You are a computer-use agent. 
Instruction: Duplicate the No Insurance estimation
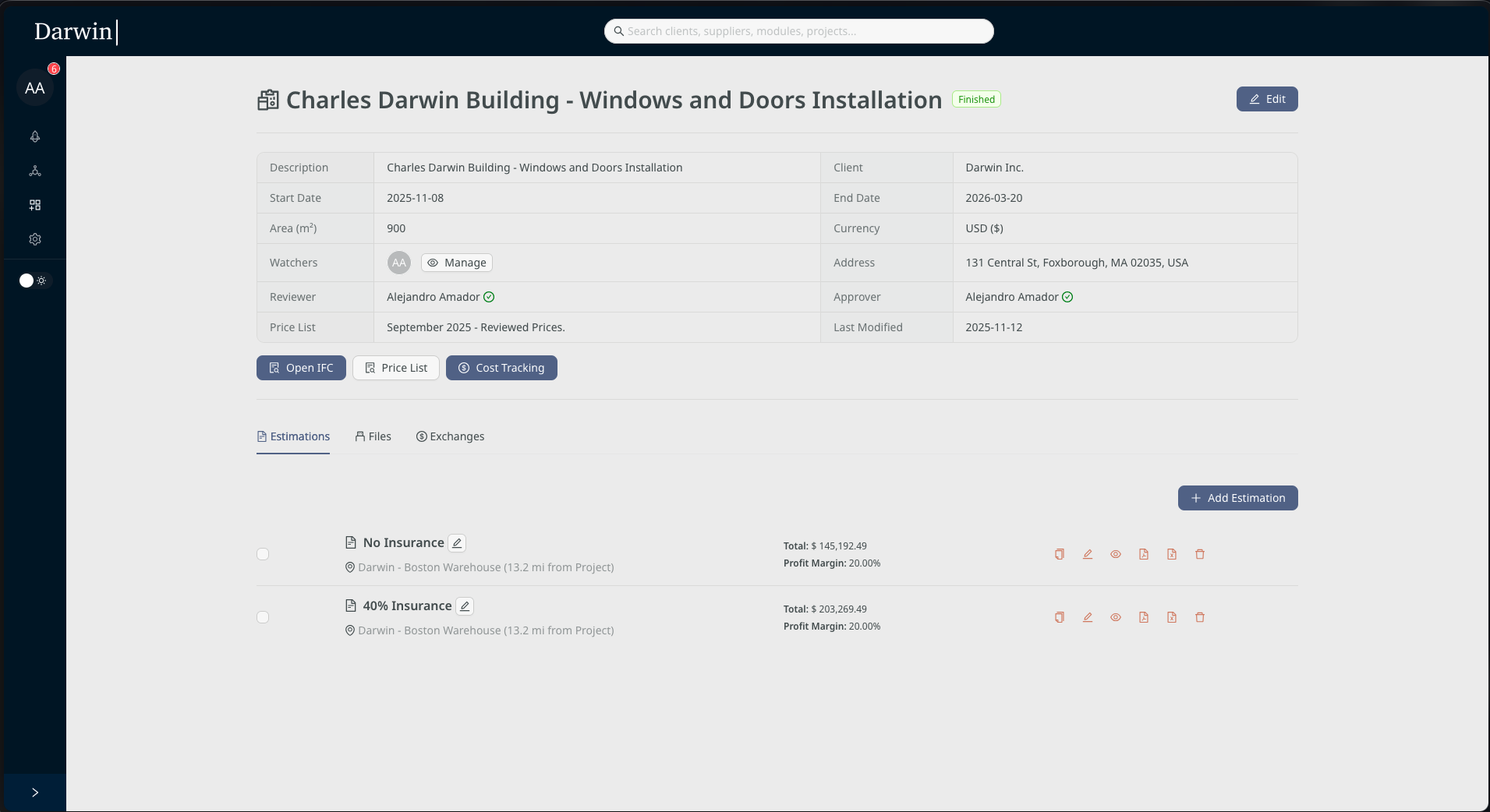click(x=1059, y=554)
